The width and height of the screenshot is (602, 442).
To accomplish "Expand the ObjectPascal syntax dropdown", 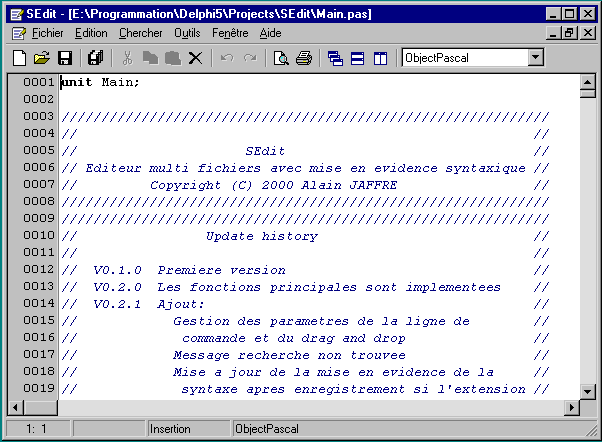I will click(535, 58).
